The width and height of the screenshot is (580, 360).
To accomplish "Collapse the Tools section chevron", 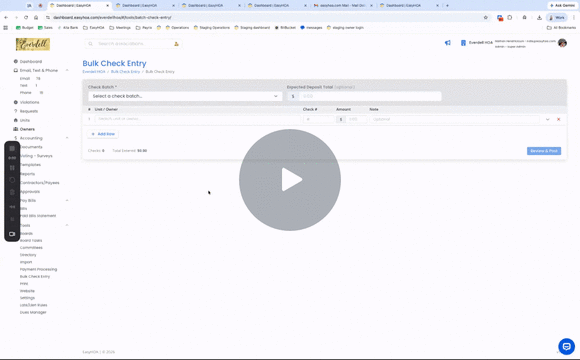I will [67, 225].
